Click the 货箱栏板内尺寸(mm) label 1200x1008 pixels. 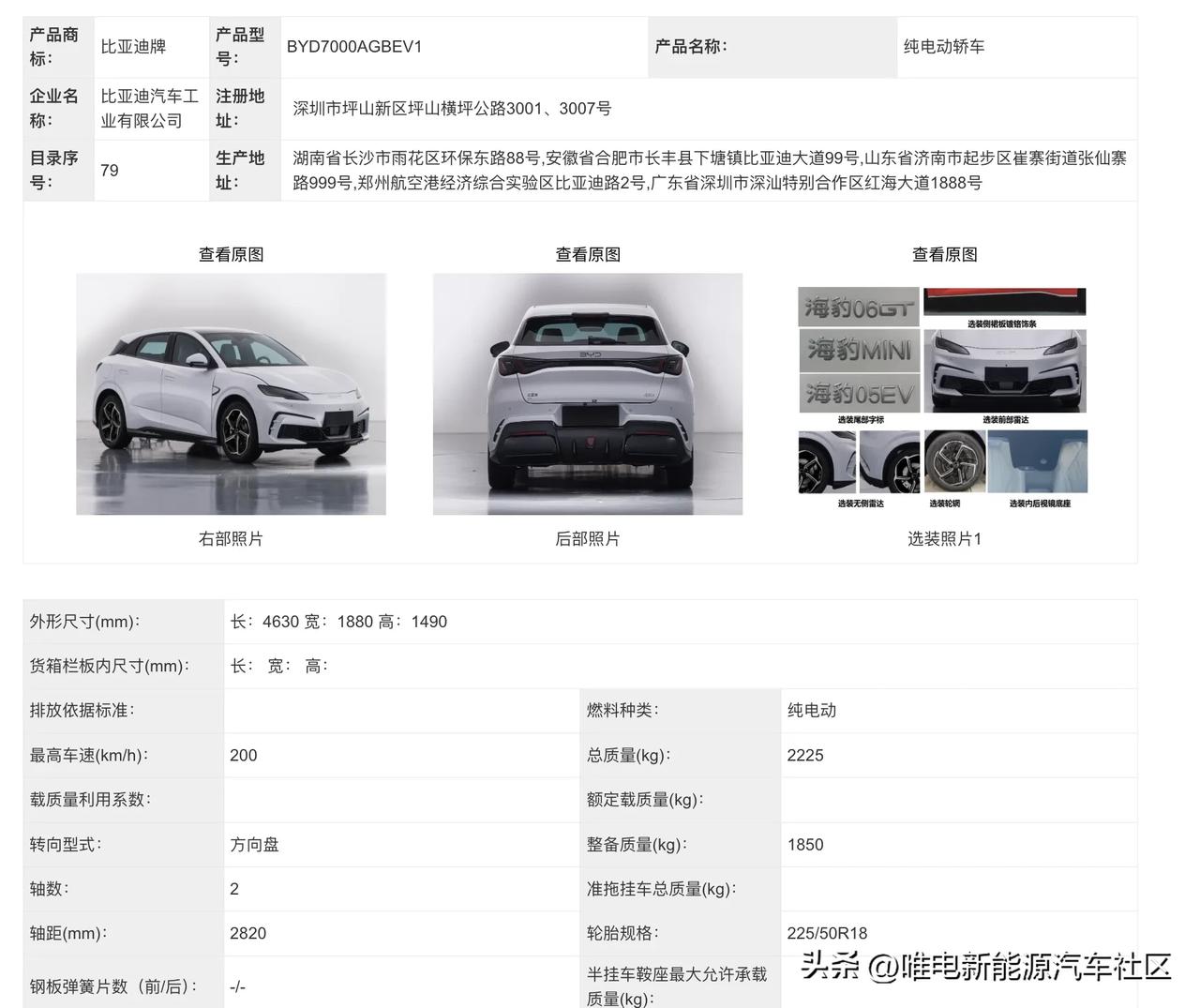click(109, 666)
